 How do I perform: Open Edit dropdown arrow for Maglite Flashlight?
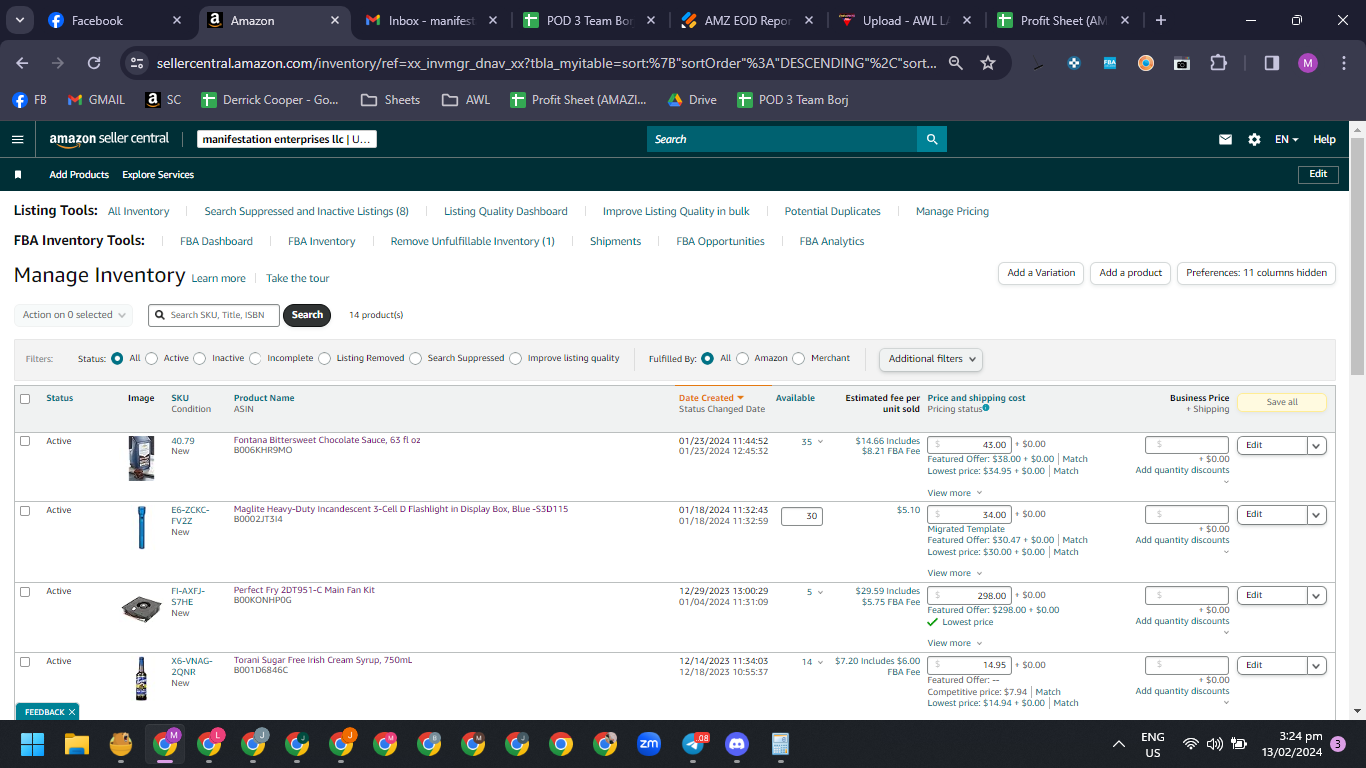[x=1316, y=515]
